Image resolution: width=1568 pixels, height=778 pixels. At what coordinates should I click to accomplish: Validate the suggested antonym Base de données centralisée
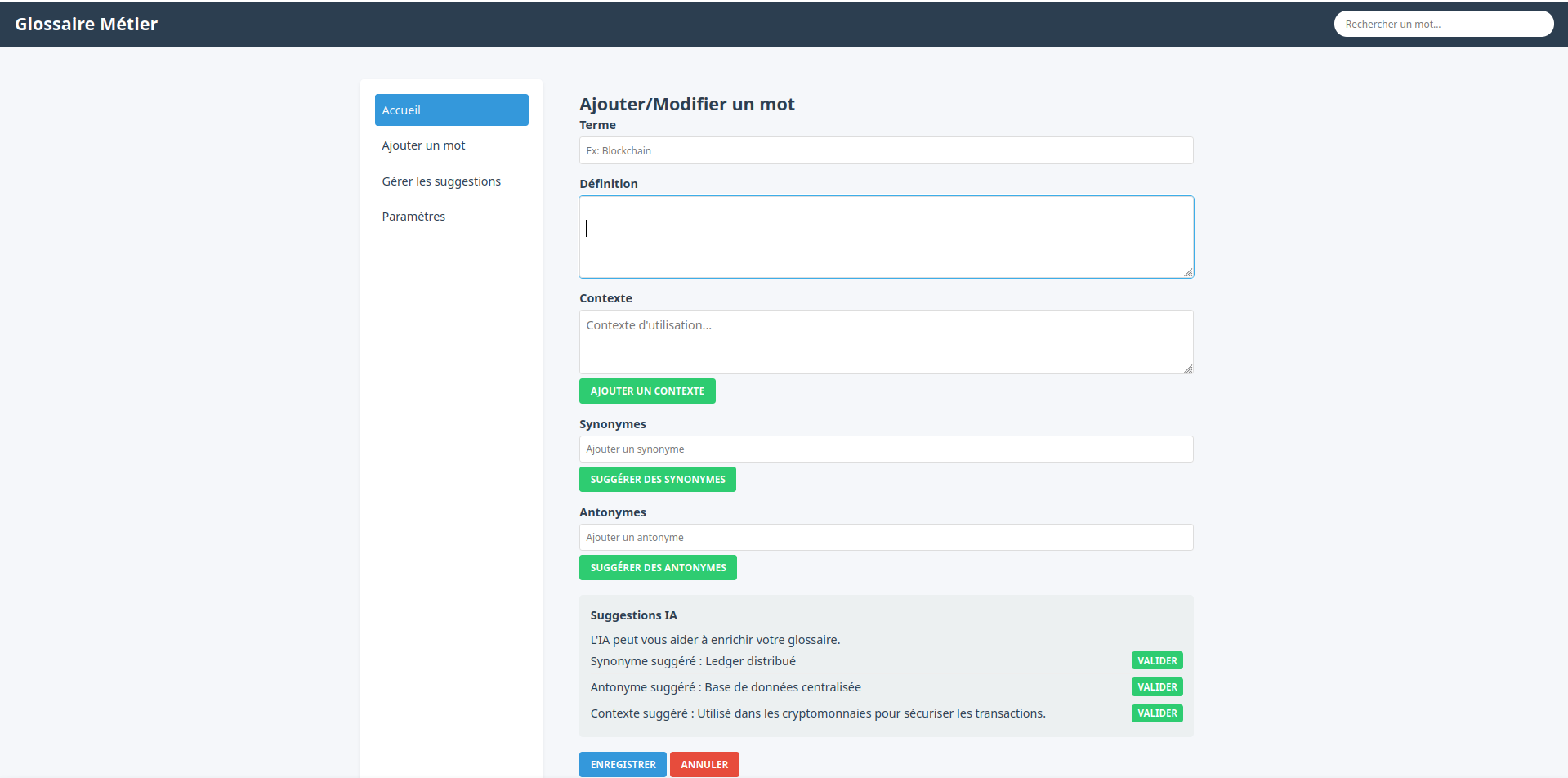1157,687
